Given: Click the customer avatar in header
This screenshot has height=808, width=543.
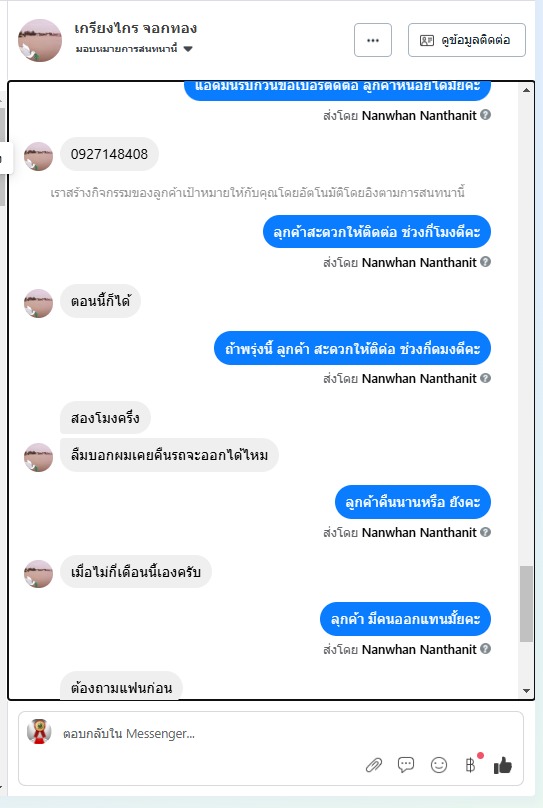Looking at the screenshot, I should click(40, 41).
